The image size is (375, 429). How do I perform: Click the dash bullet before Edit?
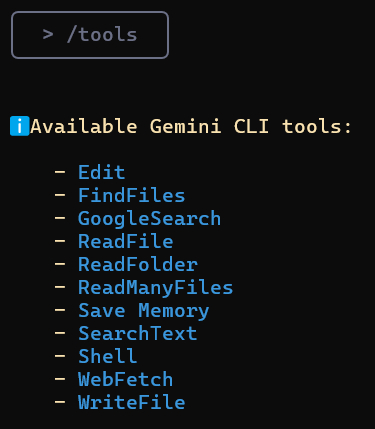(60, 172)
